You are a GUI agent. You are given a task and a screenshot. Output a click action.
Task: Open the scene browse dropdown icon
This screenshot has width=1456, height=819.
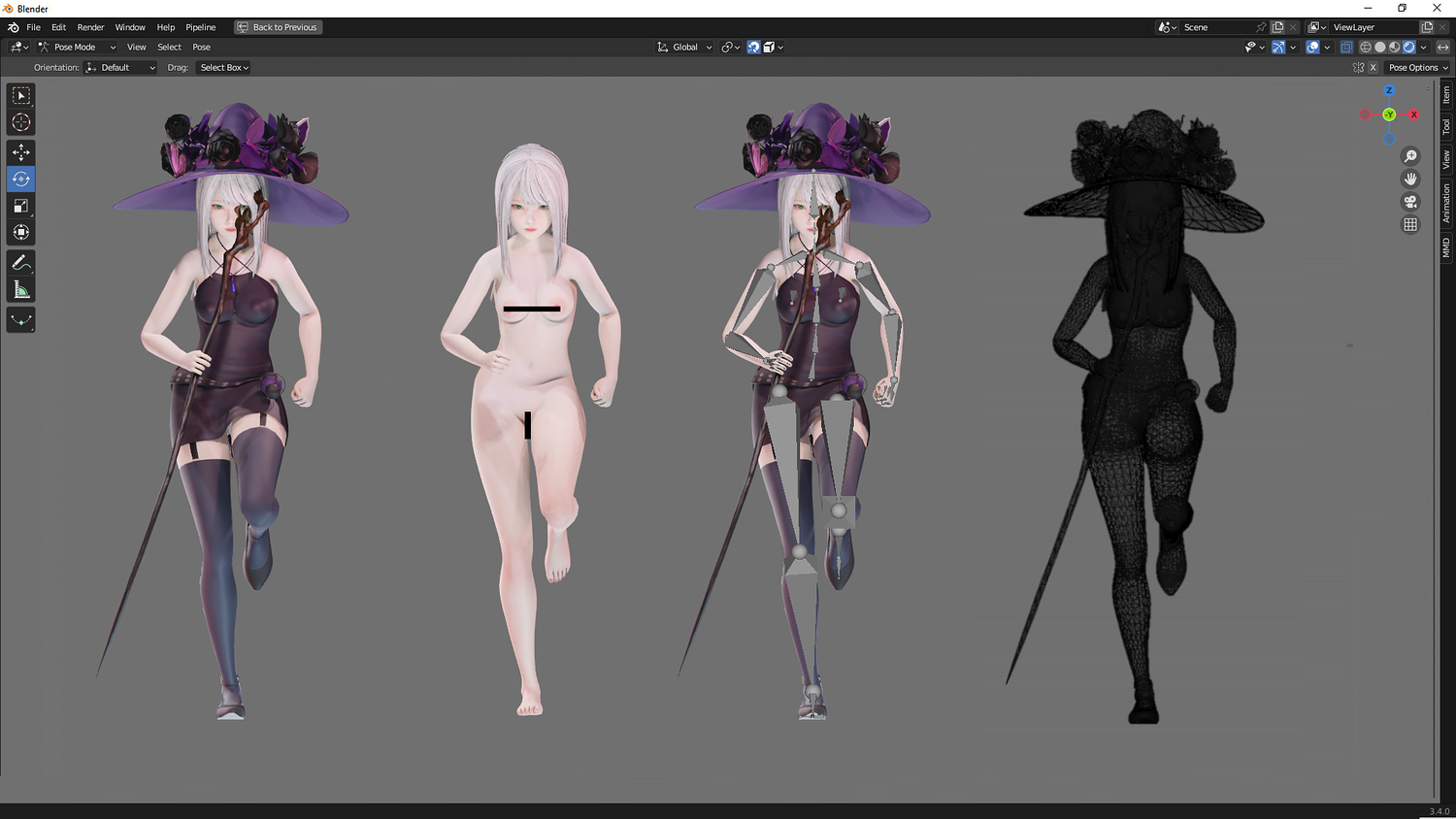point(1168,27)
